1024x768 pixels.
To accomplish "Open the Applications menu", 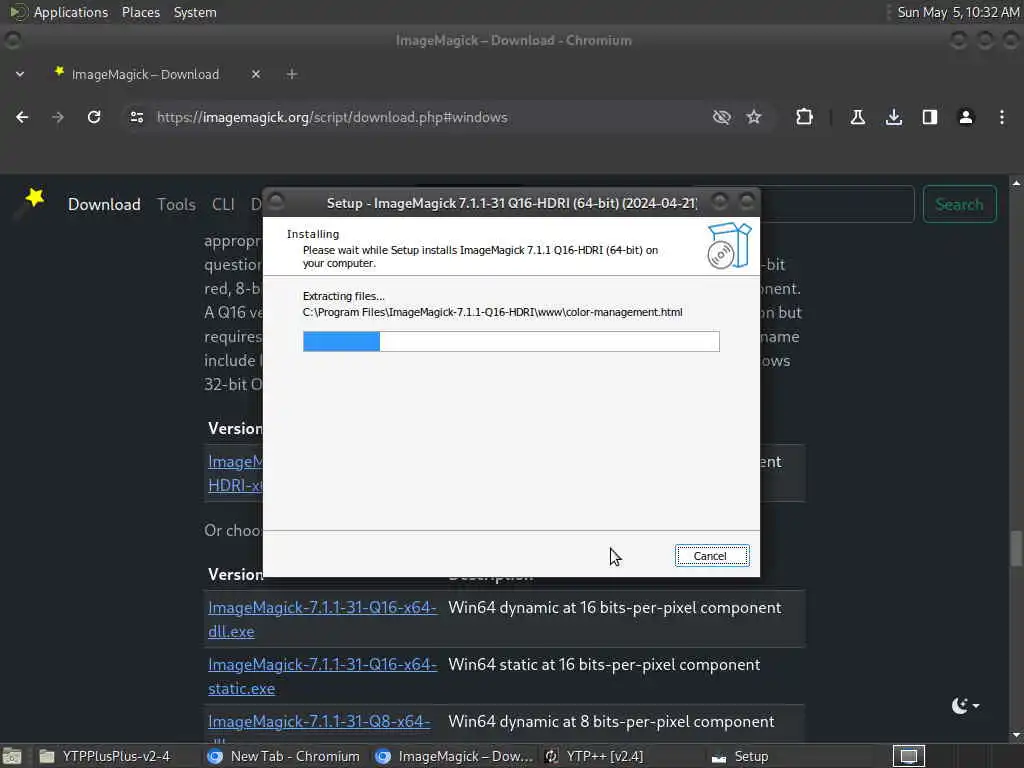I will (x=71, y=12).
